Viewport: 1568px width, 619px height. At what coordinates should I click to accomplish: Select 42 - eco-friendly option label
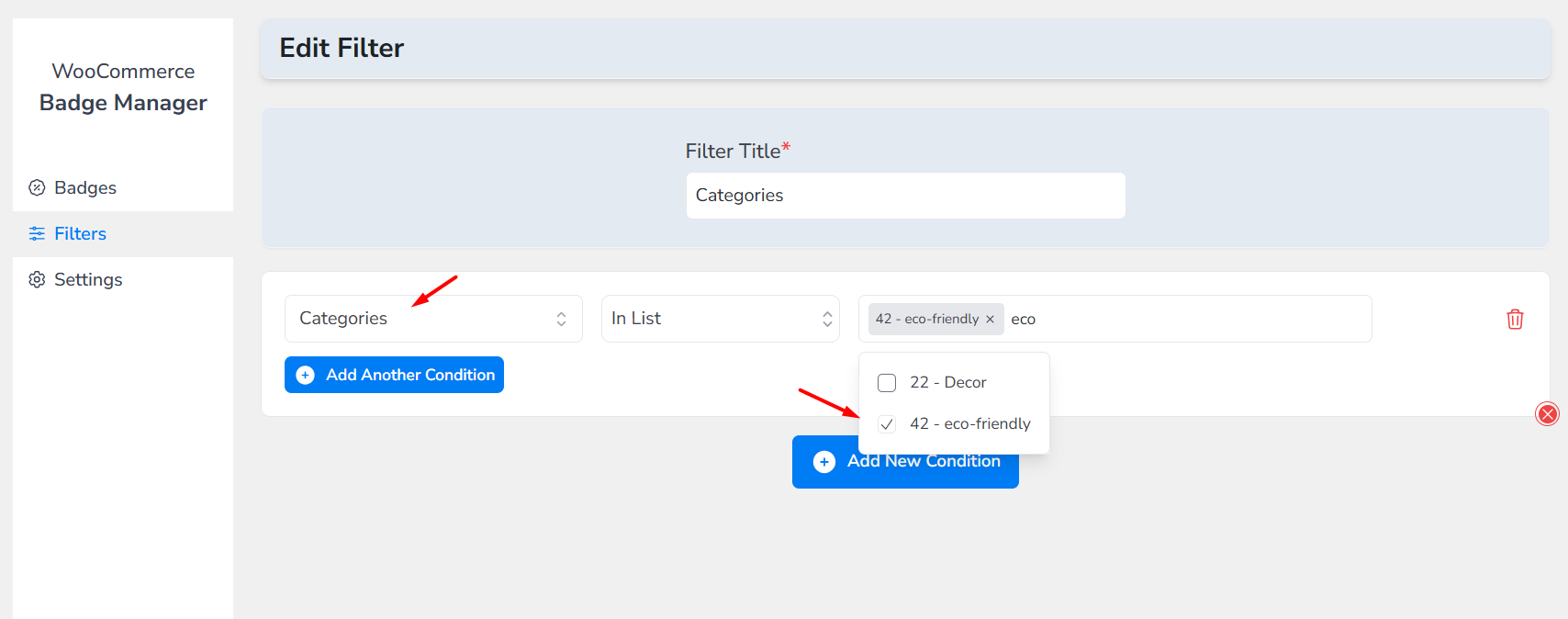click(969, 424)
